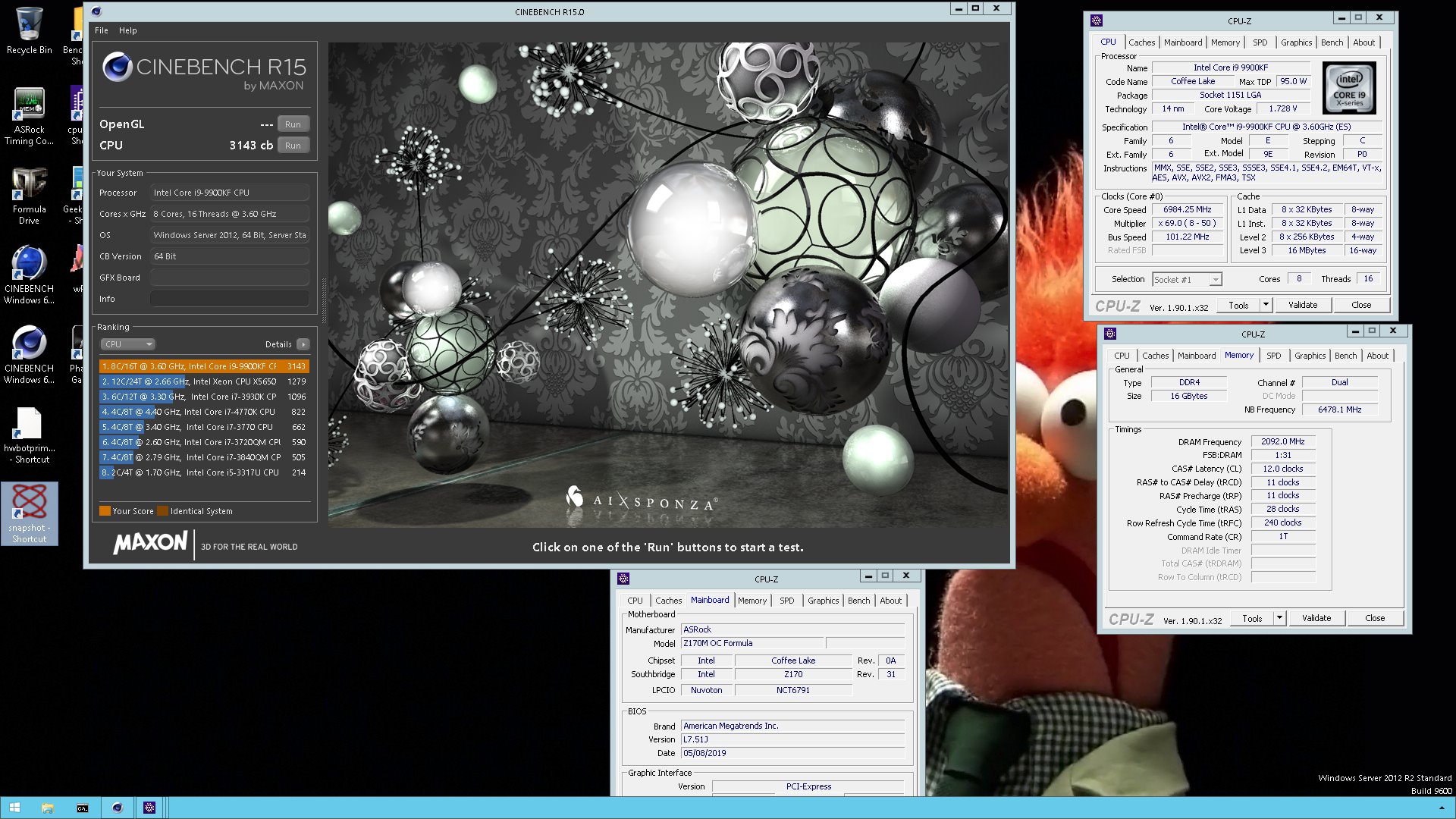Click the Windows Start button
The height and width of the screenshot is (819, 1456).
(x=14, y=808)
